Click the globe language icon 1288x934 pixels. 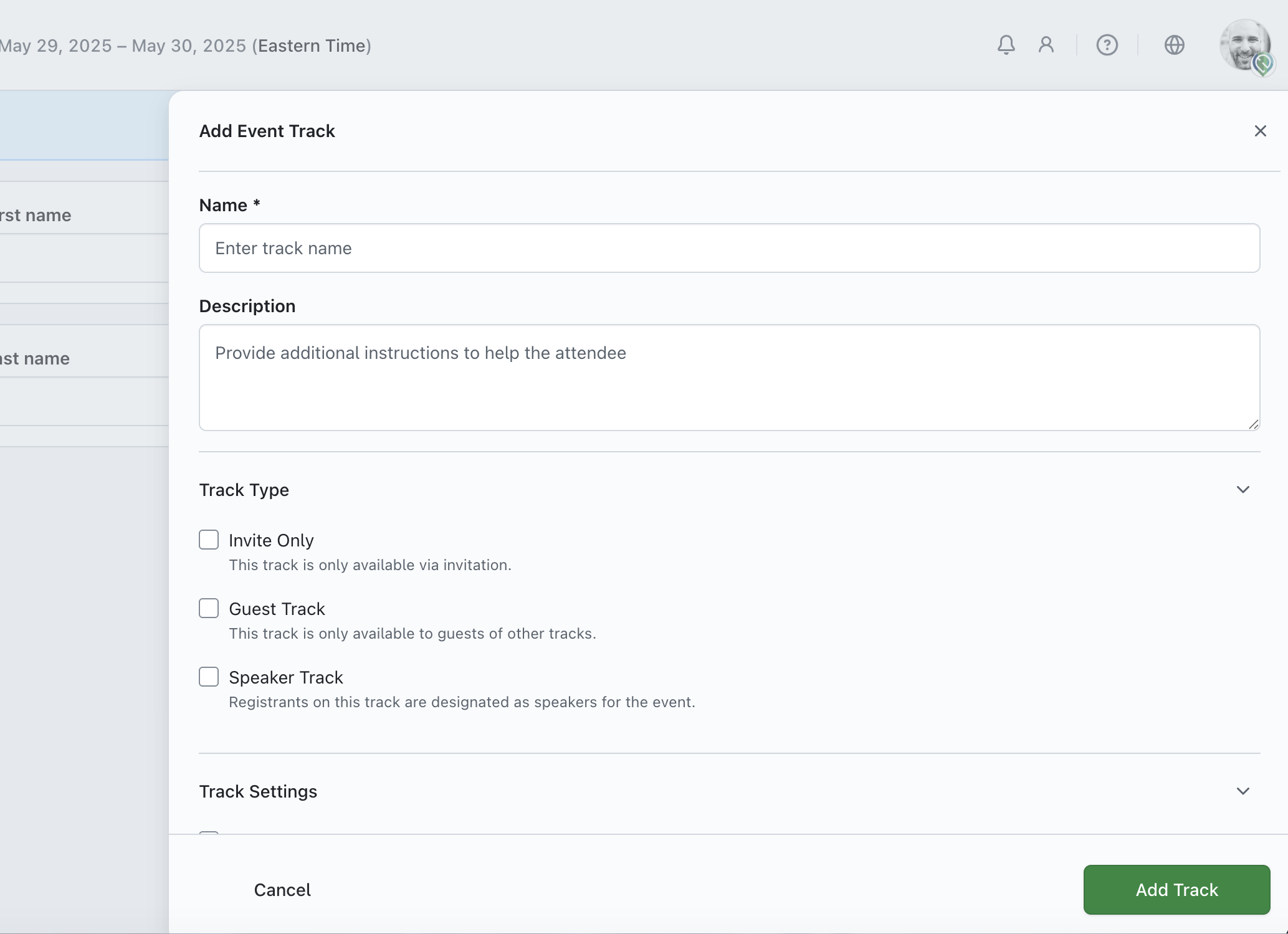[1174, 45]
